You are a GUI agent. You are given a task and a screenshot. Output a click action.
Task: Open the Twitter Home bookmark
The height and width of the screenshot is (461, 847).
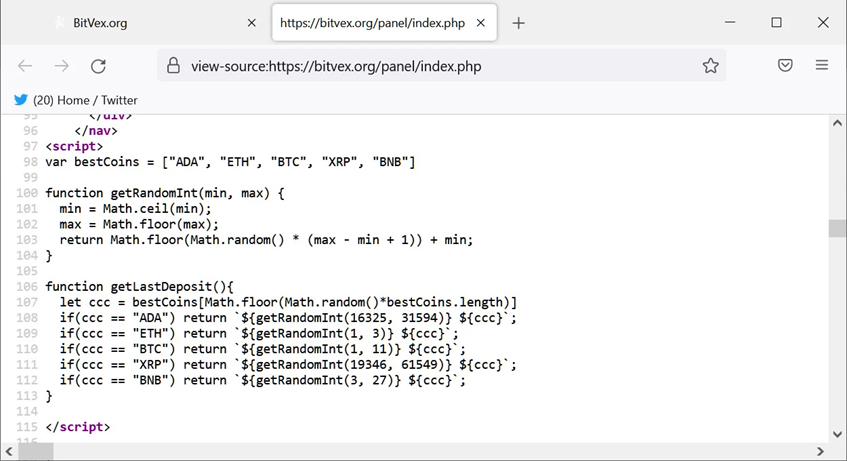(75, 100)
